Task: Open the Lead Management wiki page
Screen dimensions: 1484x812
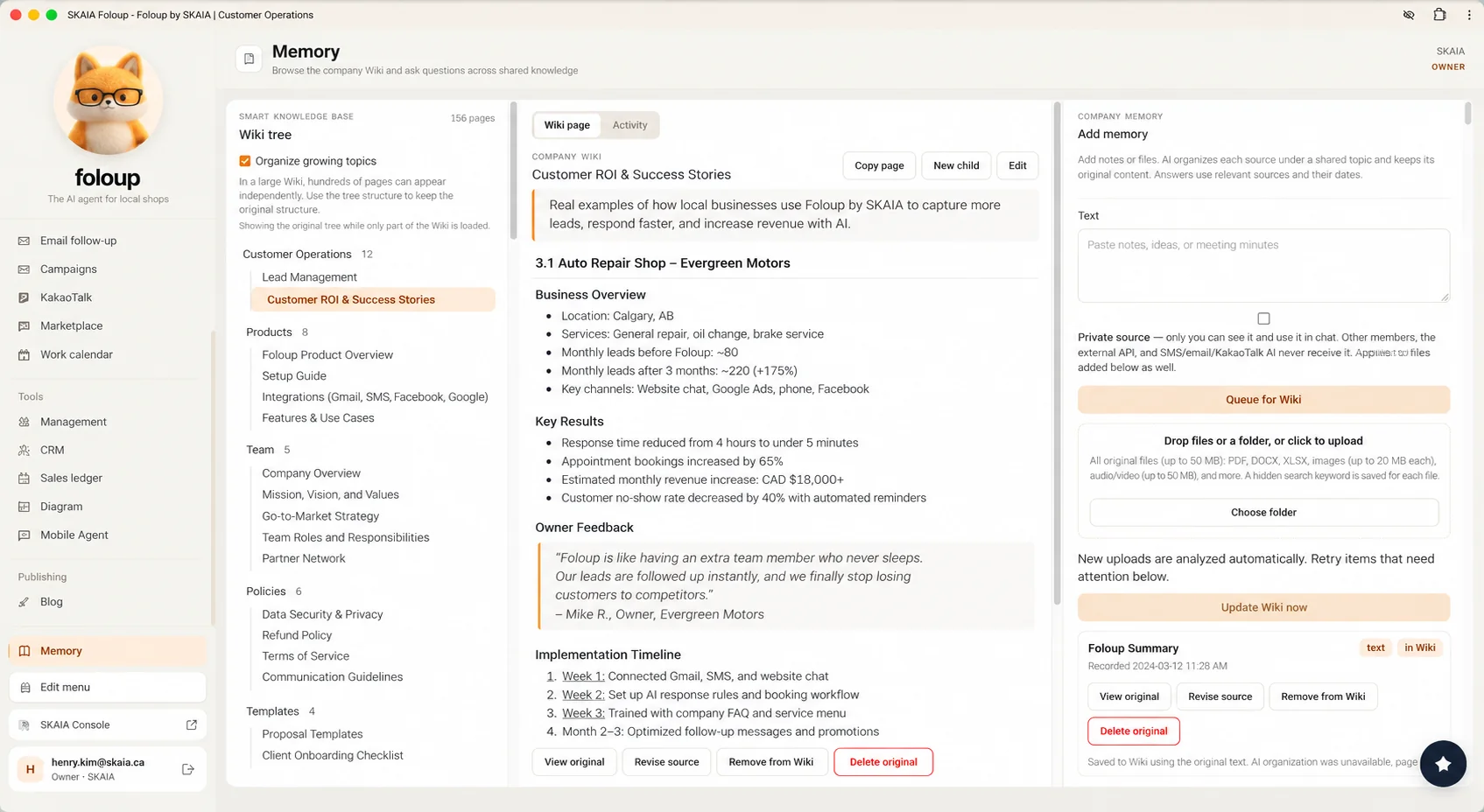Action: click(x=309, y=277)
